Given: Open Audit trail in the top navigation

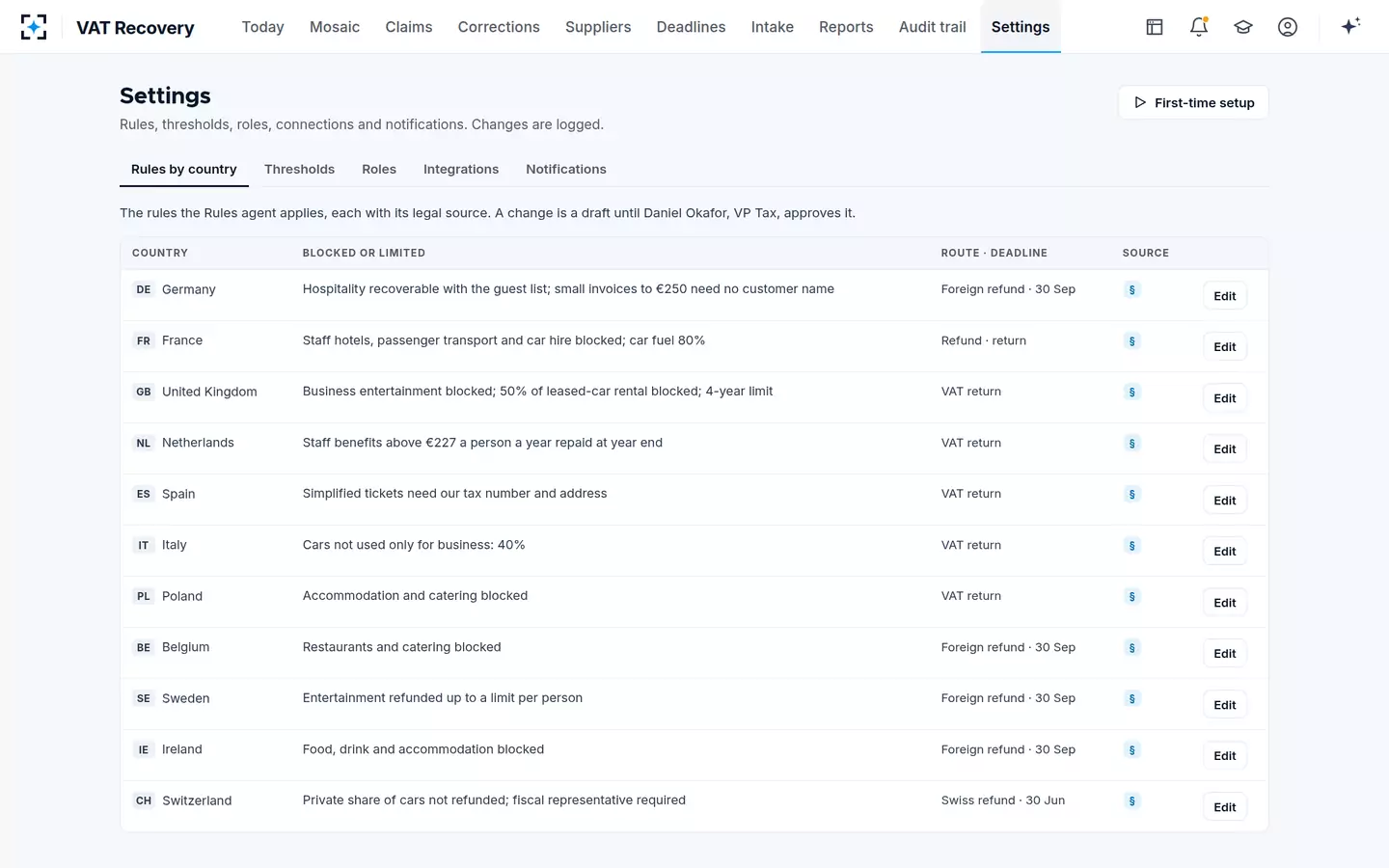Looking at the screenshot, I should [x=933, y=27].
